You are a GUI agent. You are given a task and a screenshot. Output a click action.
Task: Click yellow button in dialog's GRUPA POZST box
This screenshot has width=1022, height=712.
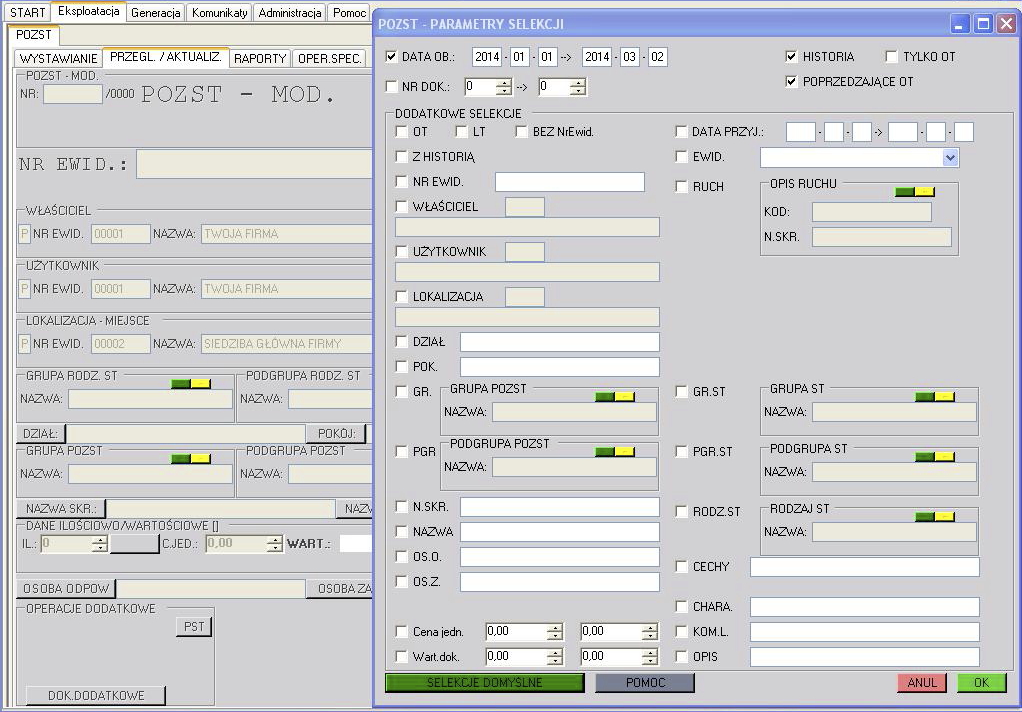624,396
